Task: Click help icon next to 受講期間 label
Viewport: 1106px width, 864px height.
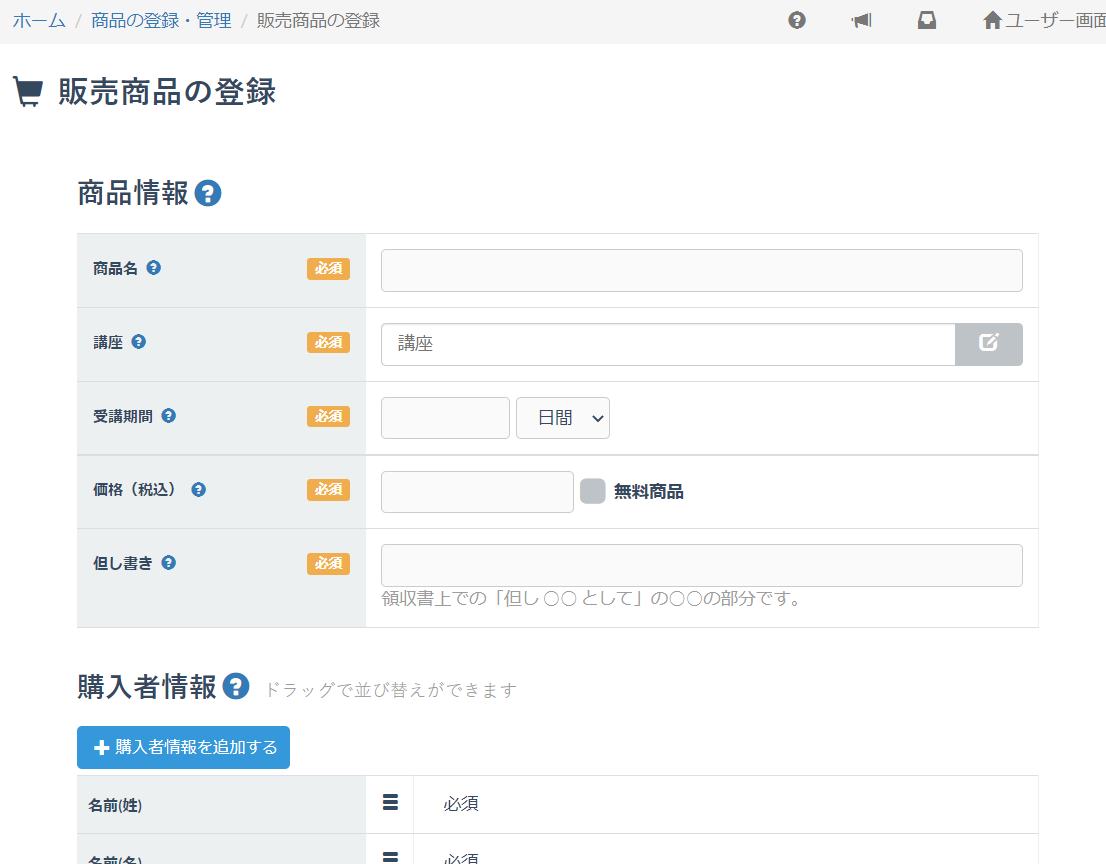Action: click(x=168, y=415)
